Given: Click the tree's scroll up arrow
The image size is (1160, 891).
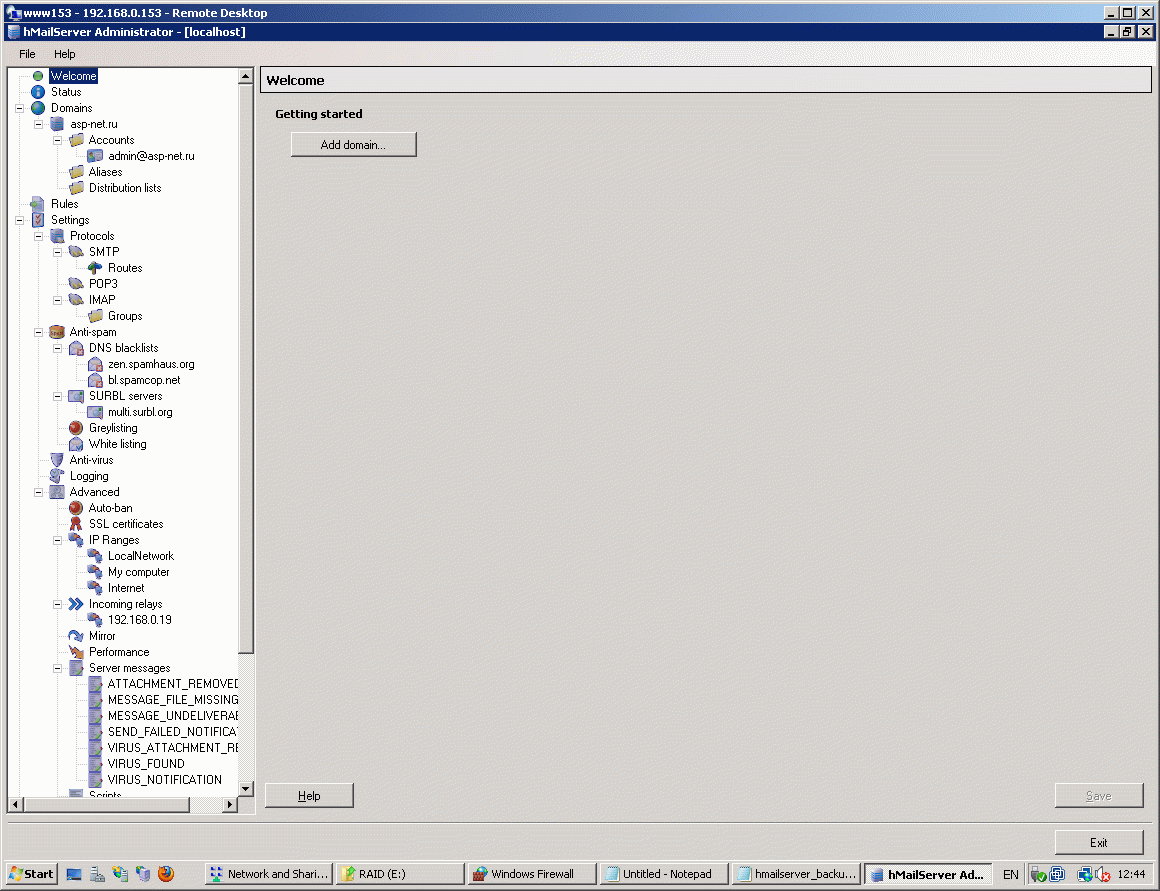Looking at the screenshot, I should pos(246,75).
